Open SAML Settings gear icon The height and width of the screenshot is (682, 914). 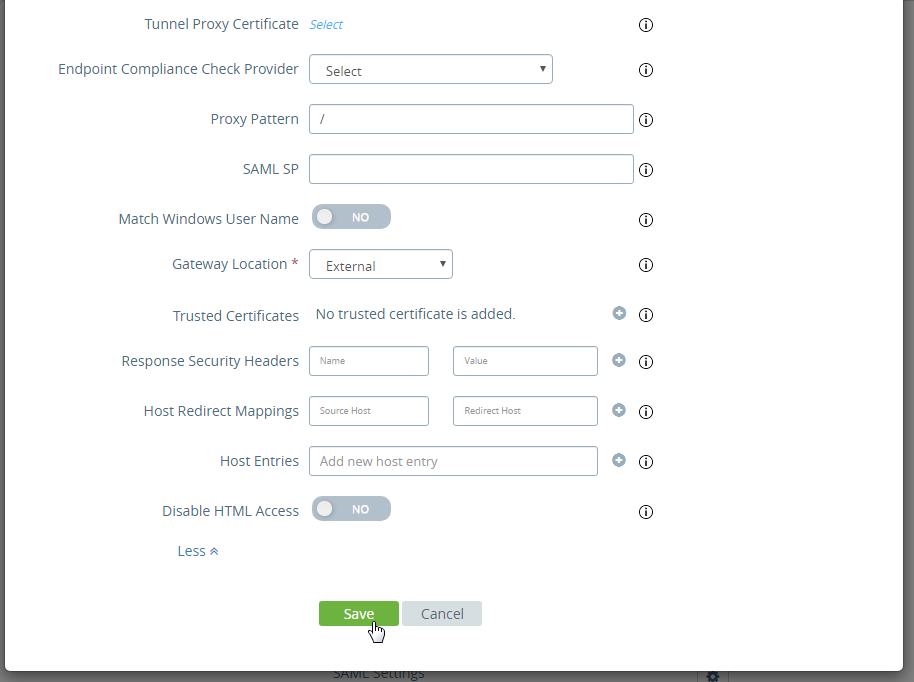[x=713, y=676]
